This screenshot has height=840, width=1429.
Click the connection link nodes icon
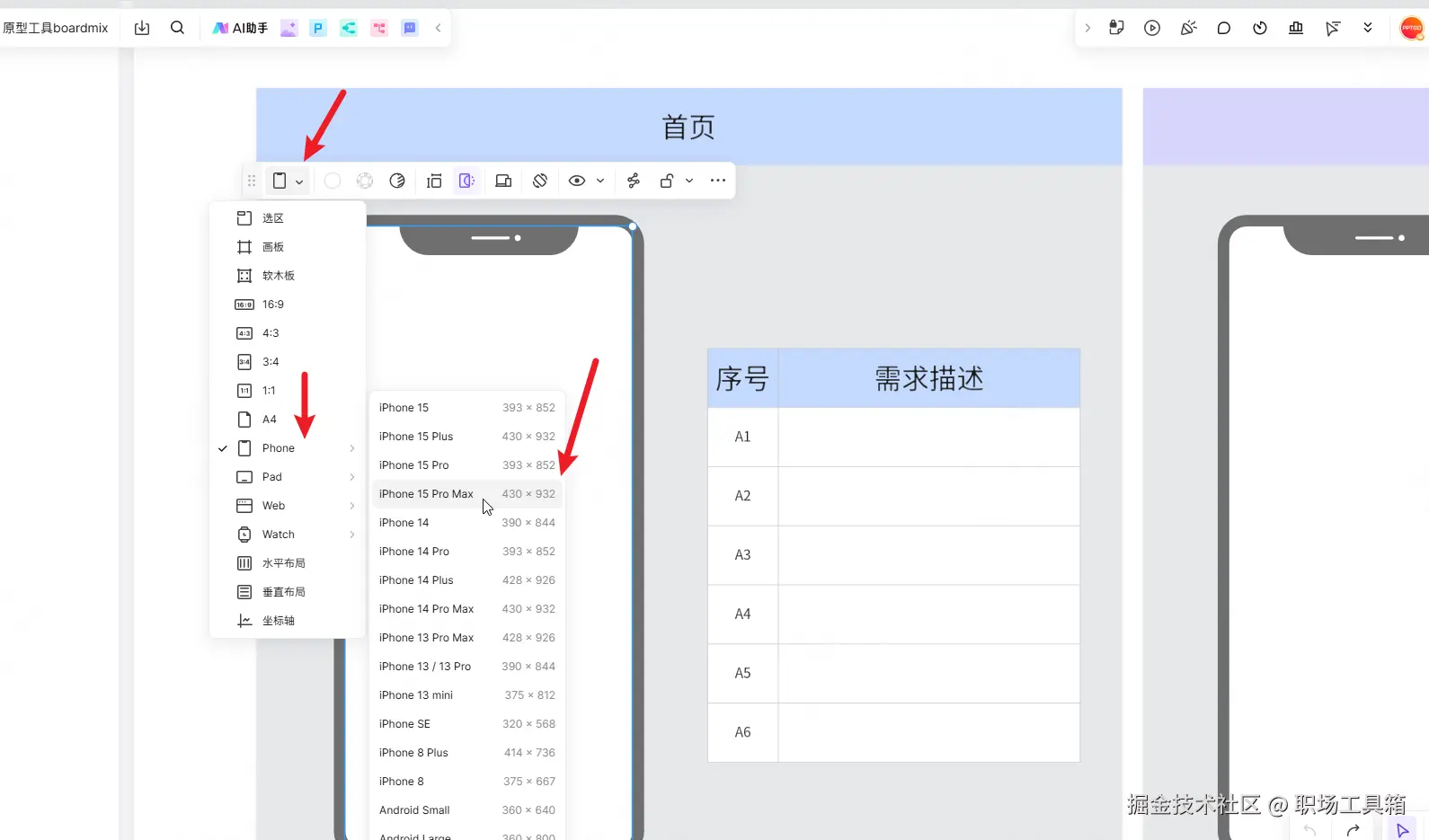(x=634, y=181)
